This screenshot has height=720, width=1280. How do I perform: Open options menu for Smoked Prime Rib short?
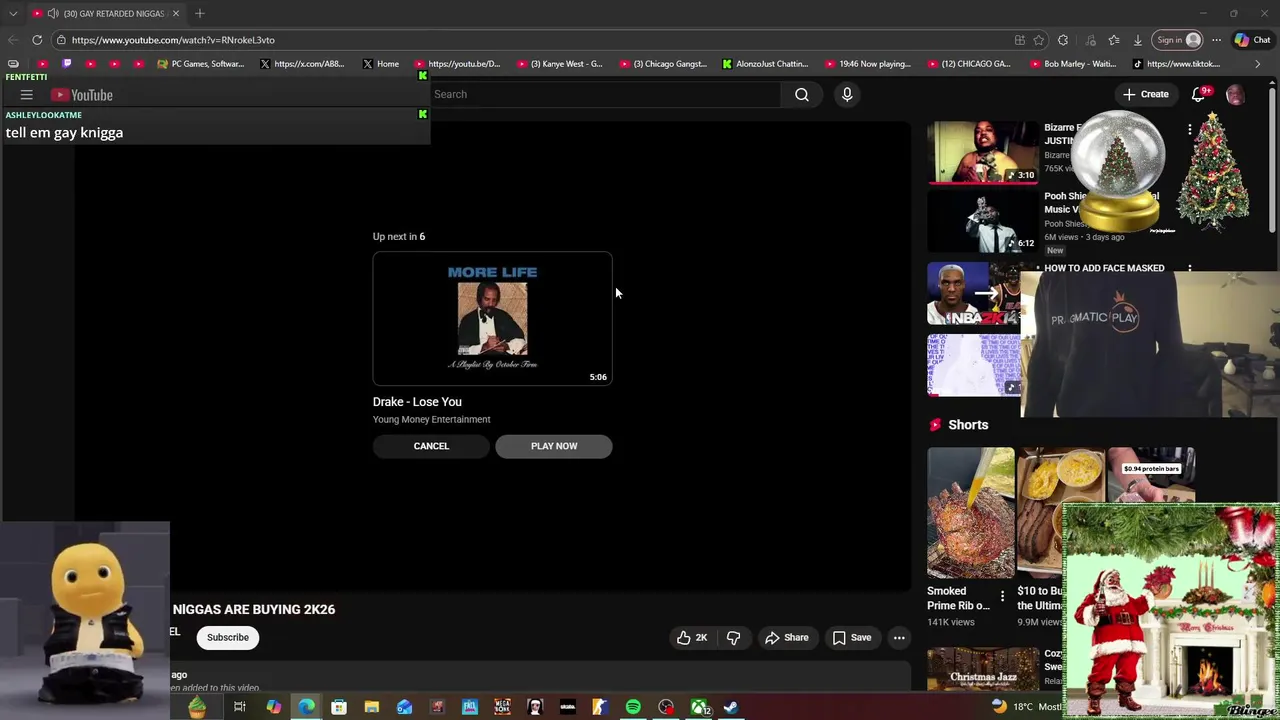1002,596
